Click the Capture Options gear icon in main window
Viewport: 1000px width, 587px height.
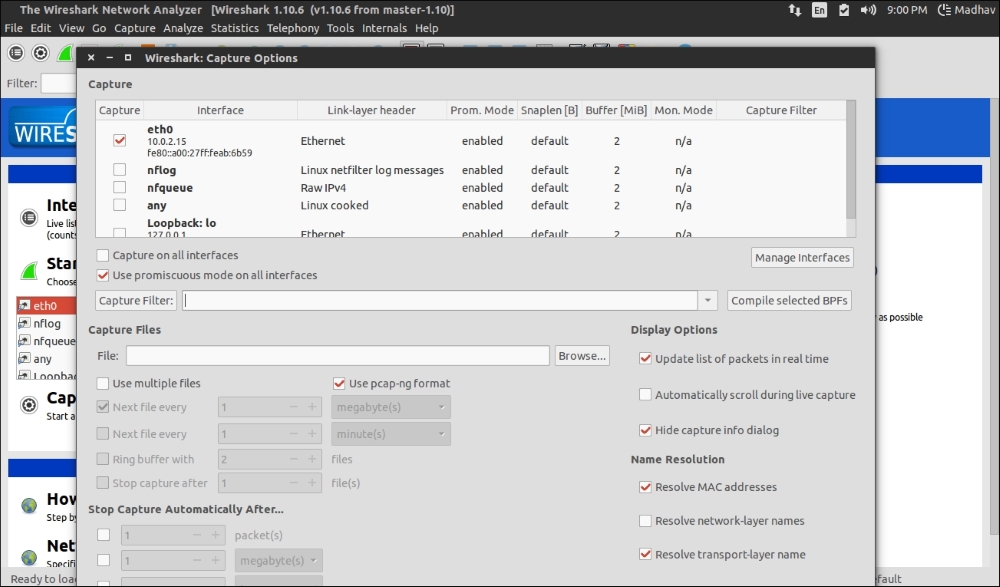29,405
